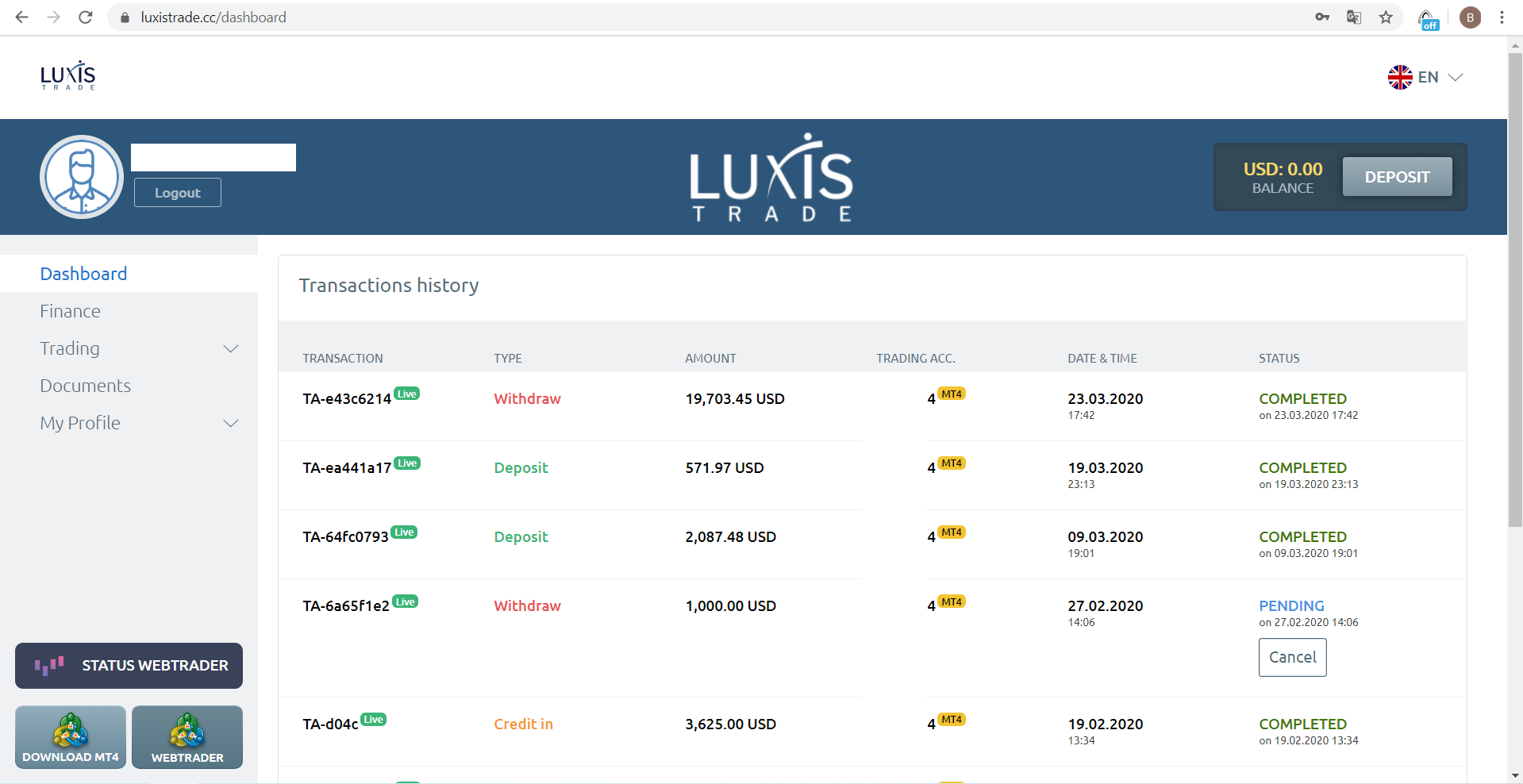The width and height of the screenshot is (1523, 784).
Task: Click the MetaTrader icon on Webtrader
Action: tap(187, 731)
